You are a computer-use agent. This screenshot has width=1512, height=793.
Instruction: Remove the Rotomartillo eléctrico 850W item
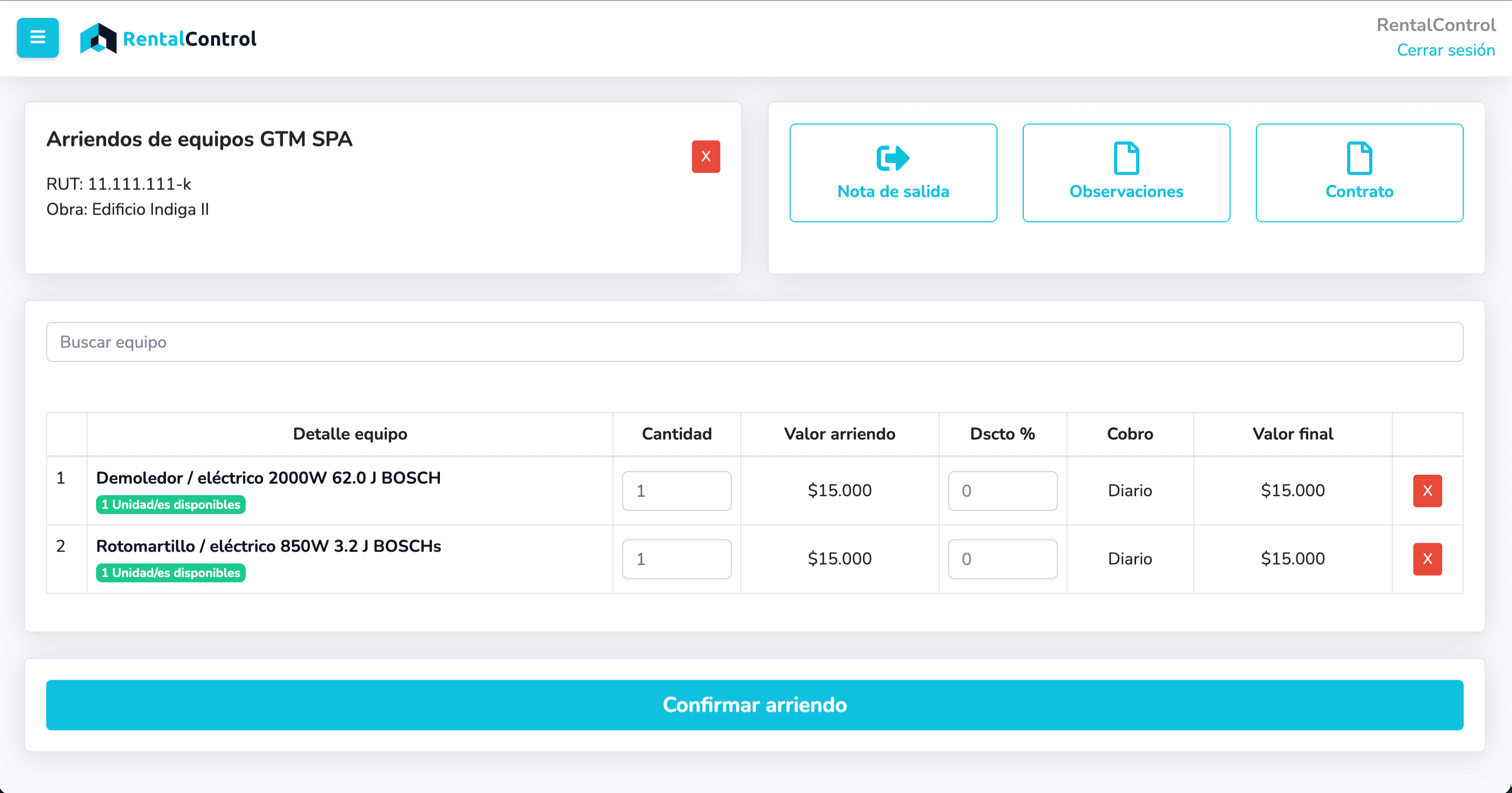1427,559
